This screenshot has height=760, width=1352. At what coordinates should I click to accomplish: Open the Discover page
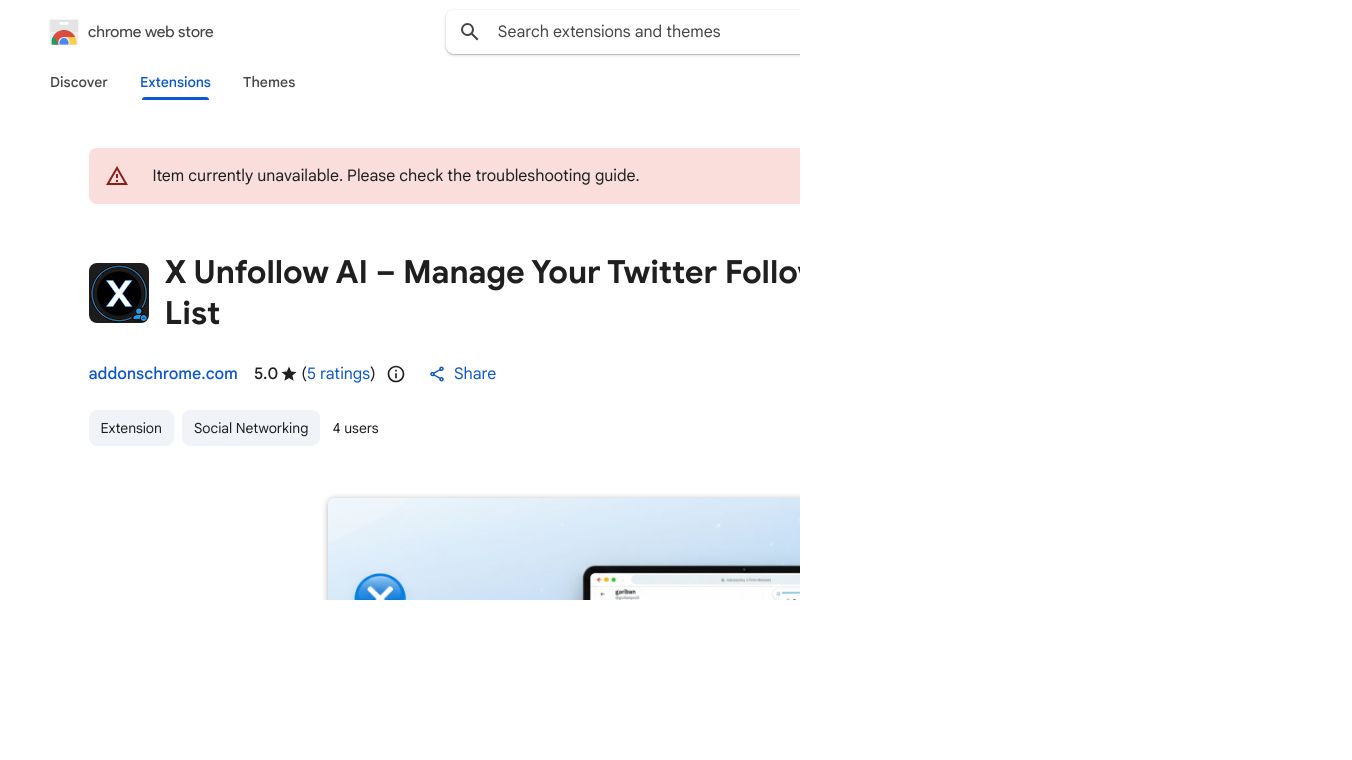[x=78, y=82]
